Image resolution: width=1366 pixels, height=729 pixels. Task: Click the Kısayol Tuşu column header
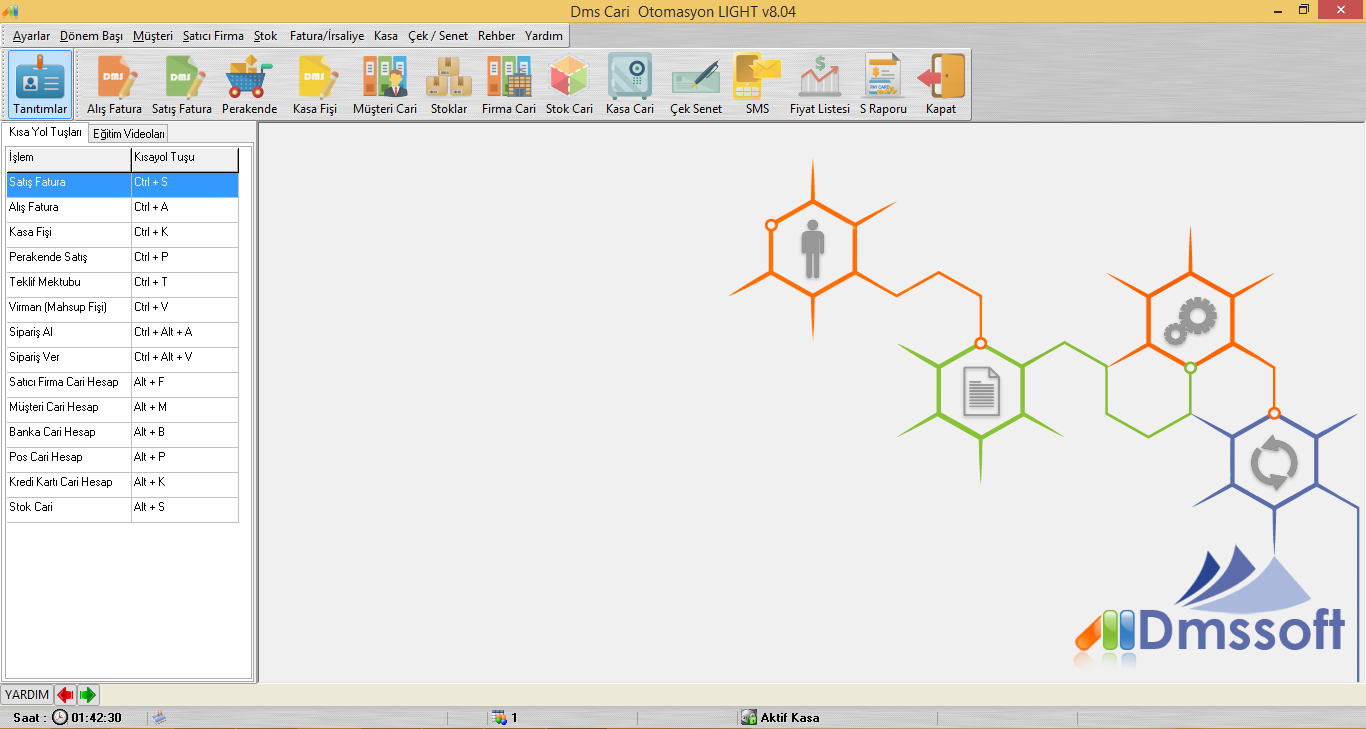[185, 158]
